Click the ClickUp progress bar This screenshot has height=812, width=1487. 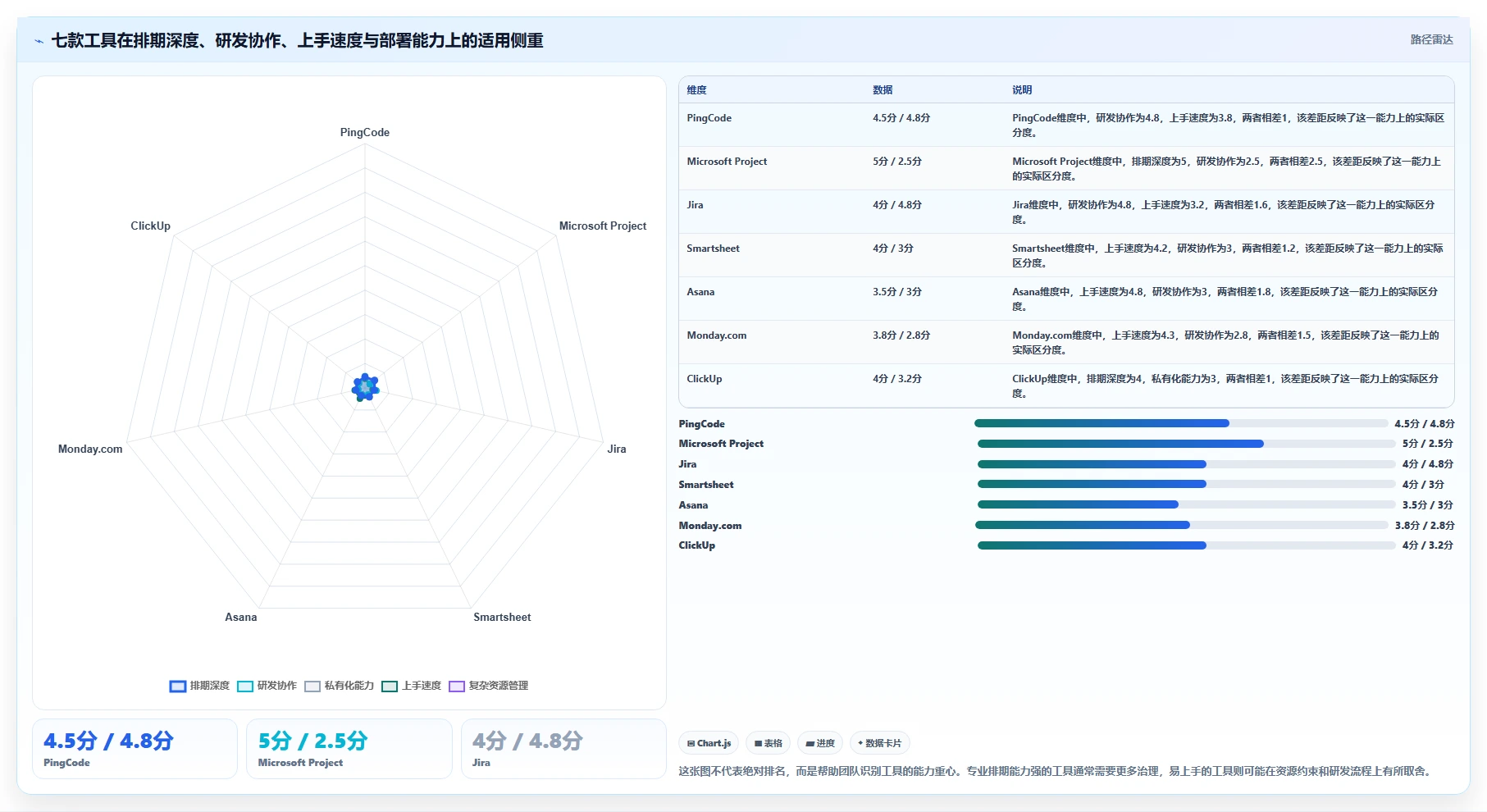1186,545
